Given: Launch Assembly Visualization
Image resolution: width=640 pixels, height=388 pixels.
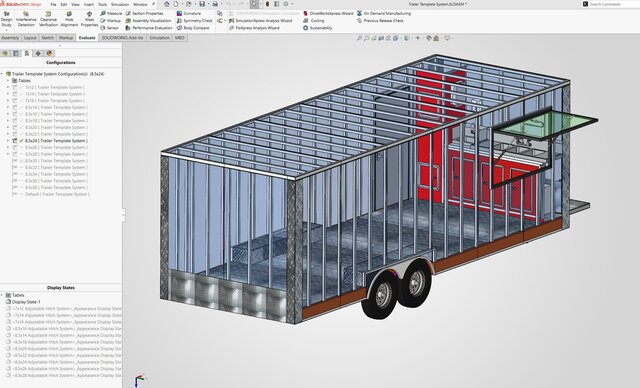Looking at the screenshot, I should [148, 21].
